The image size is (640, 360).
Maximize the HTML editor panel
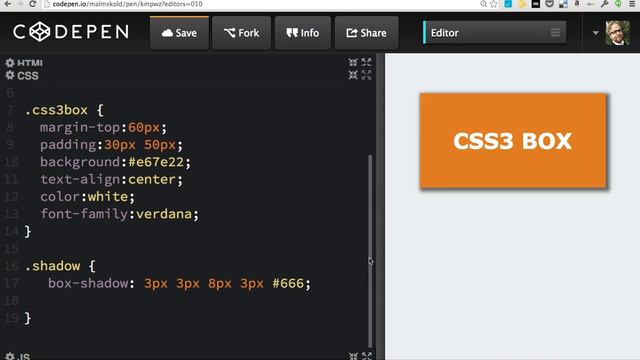point(367,62)
